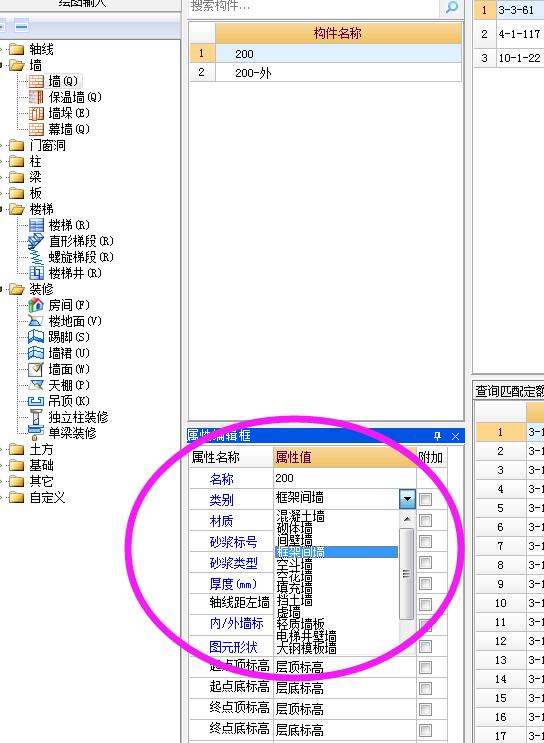Choose 电梯井壁墙 from the dropdown list
The height and width of the screenshot is (743, 544).
point(307,636)
